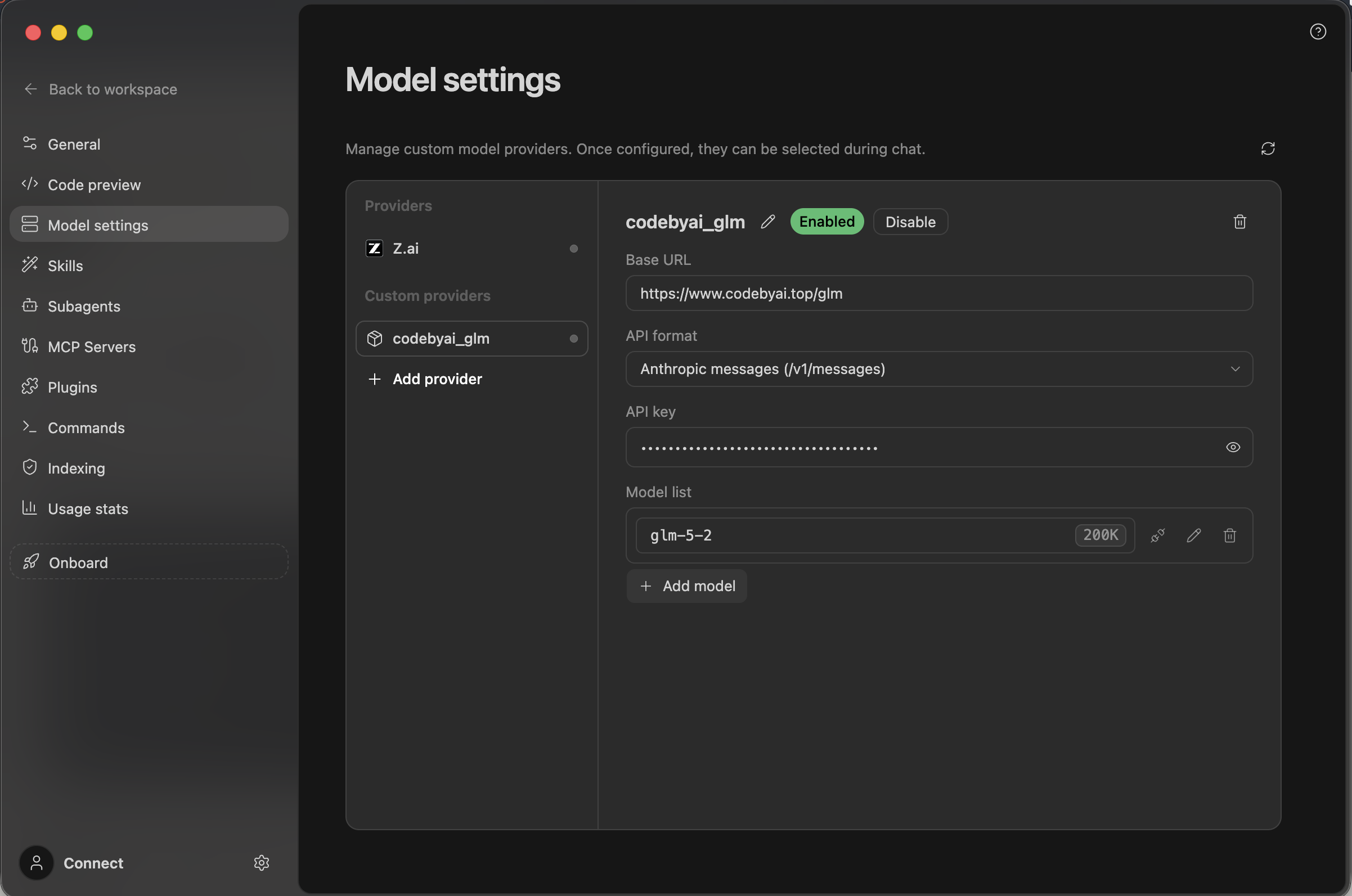Open Skills section
The image size is (1352, 896).
149,265
